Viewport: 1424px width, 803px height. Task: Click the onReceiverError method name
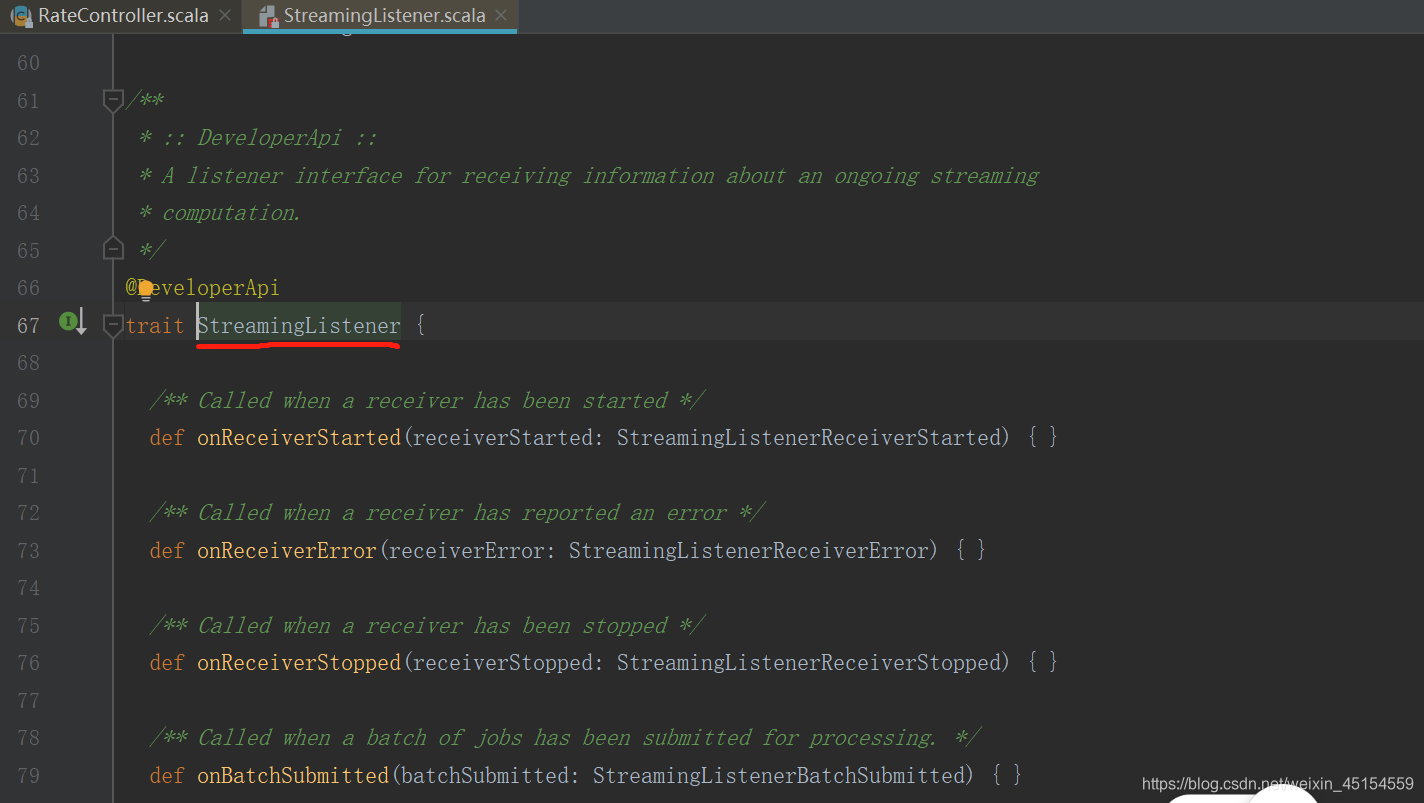[287, 550]
